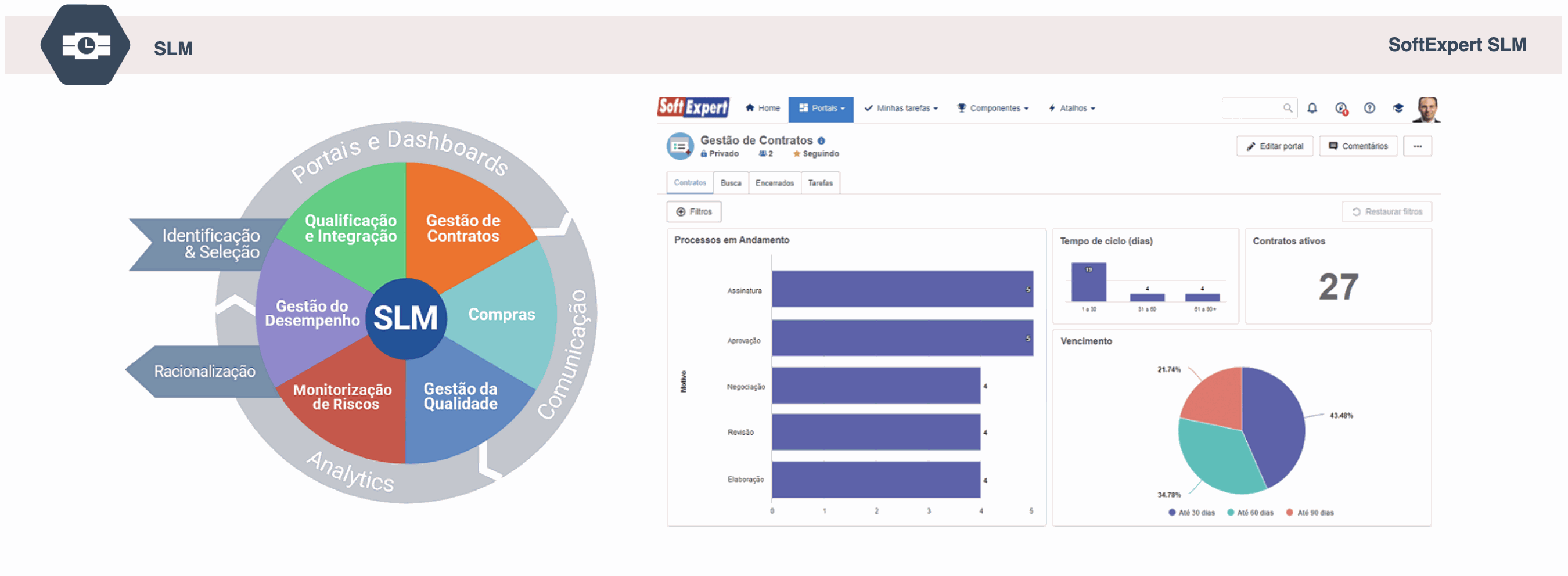Click info icon beside Gestão de Contratos
Viewport: 1568px width, 576px height.
tap(821, 141)
